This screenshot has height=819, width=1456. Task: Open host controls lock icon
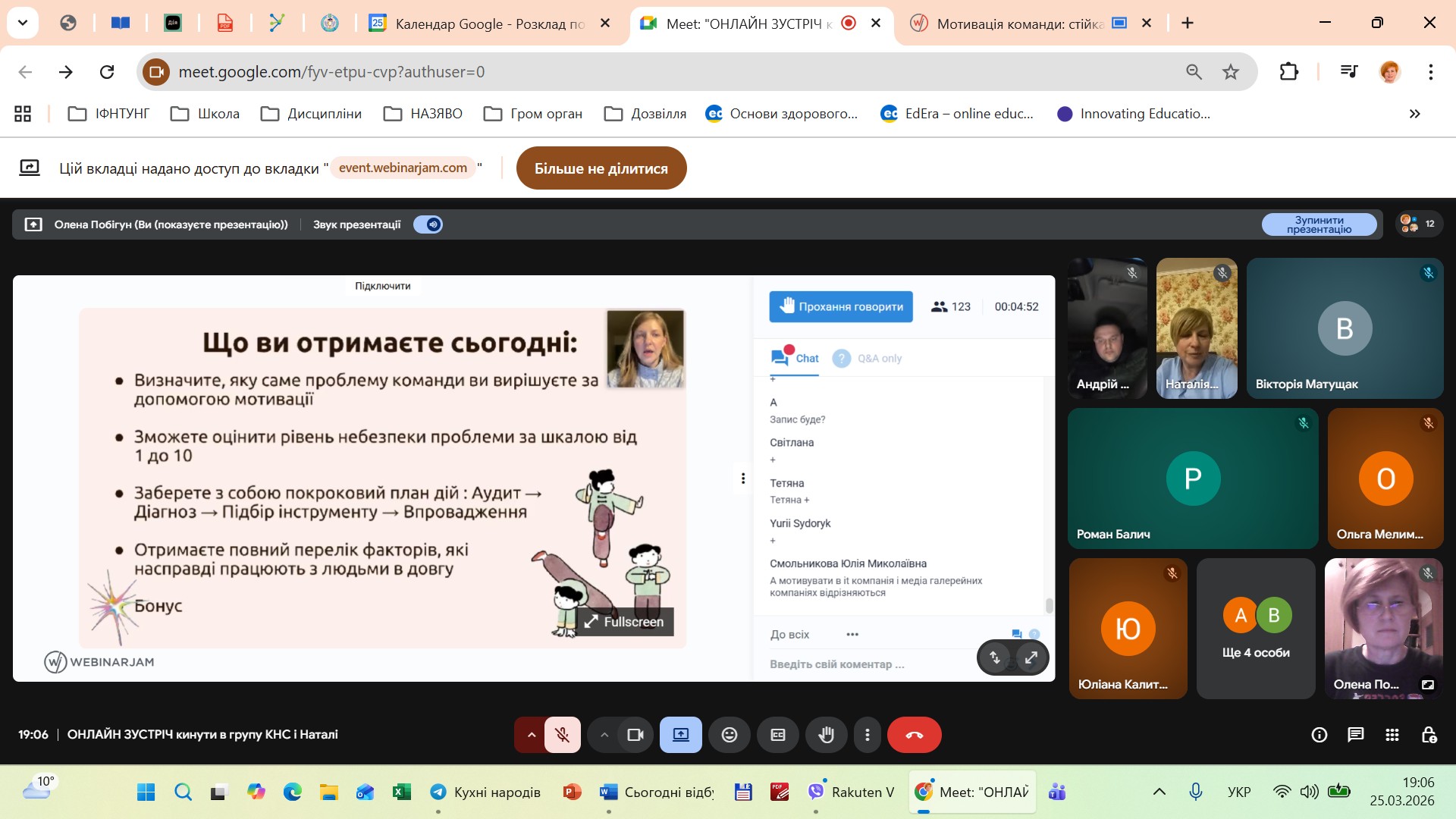pos(1429,735)
